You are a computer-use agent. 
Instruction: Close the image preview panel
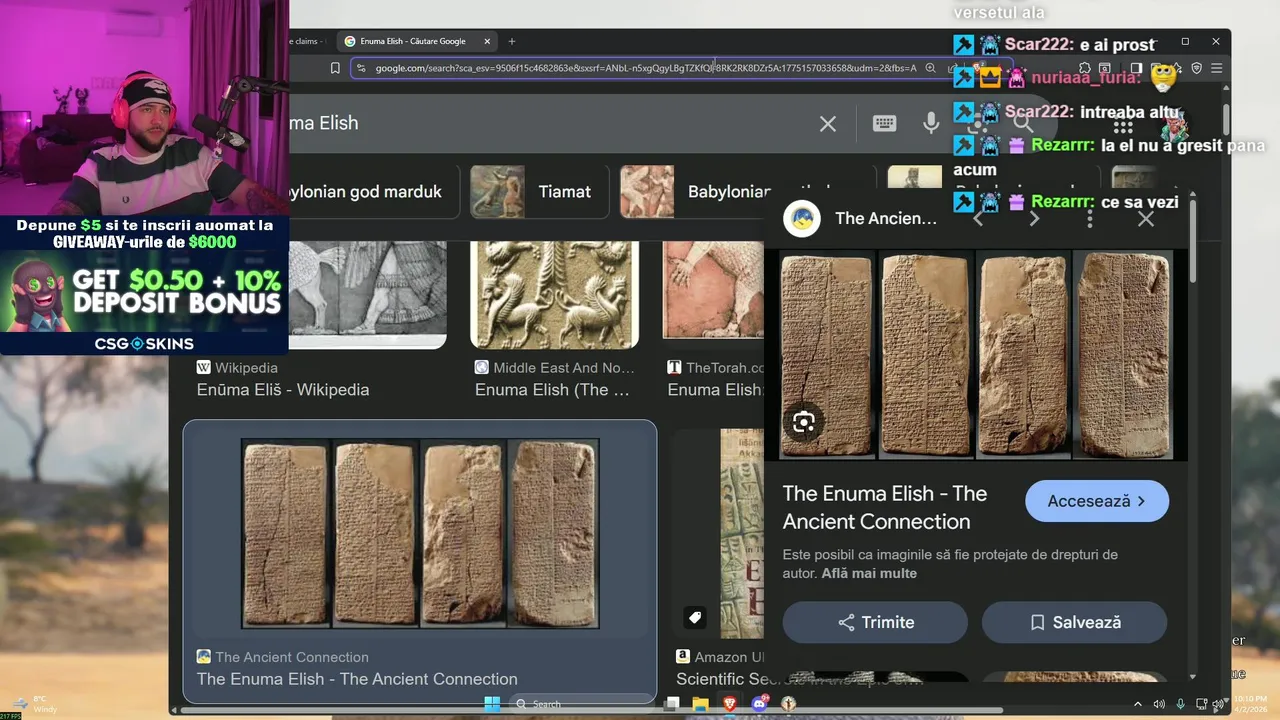pos(1146,218)
